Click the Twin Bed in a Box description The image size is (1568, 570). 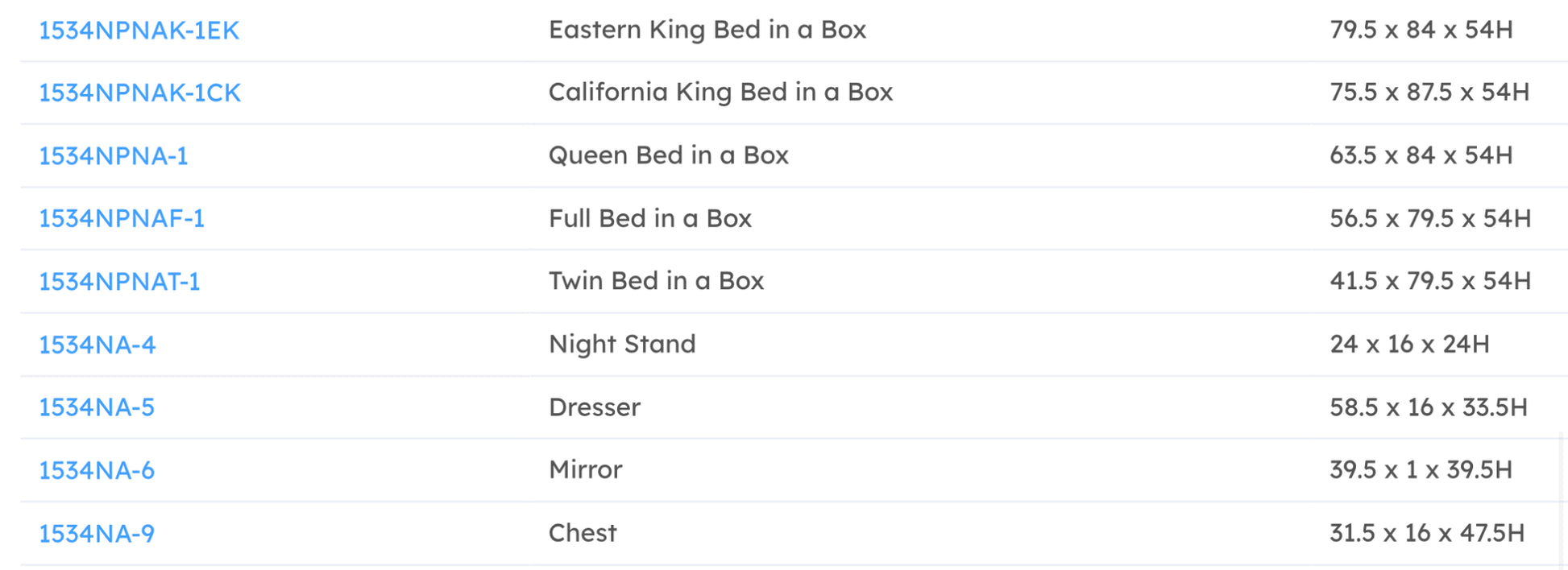click(x=656, y=281)
